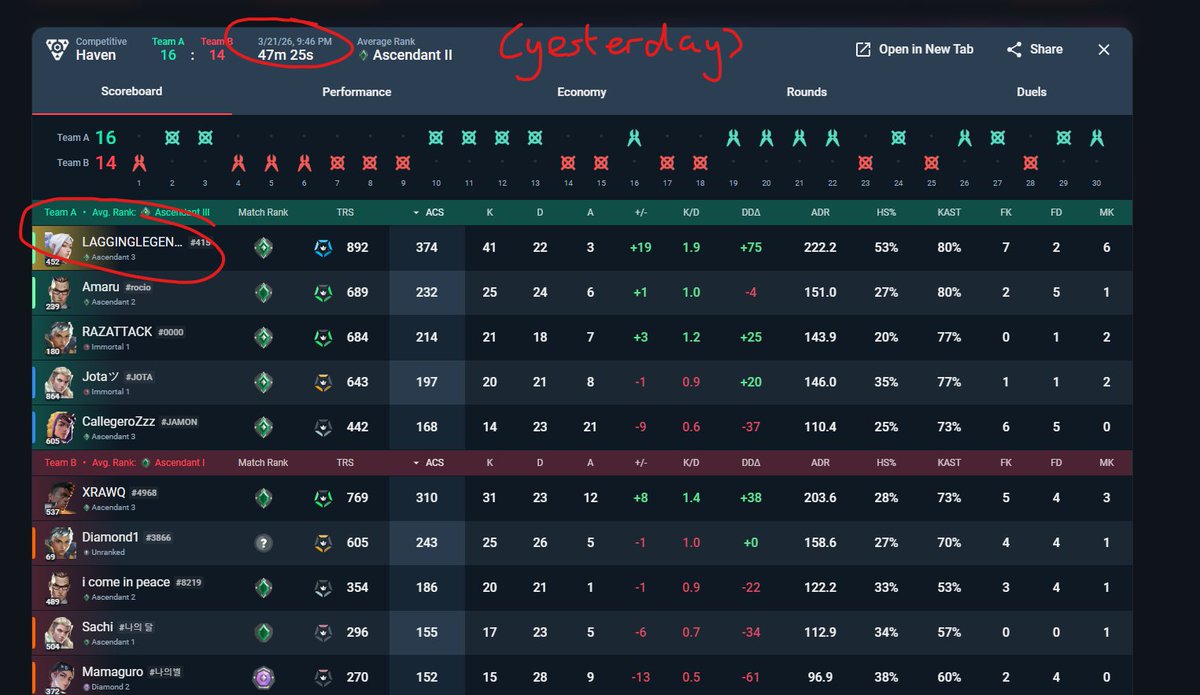The height and width of the screenshot is (695, 1200).
Task: Click Team A ADR column header
Action: (821, 212)
